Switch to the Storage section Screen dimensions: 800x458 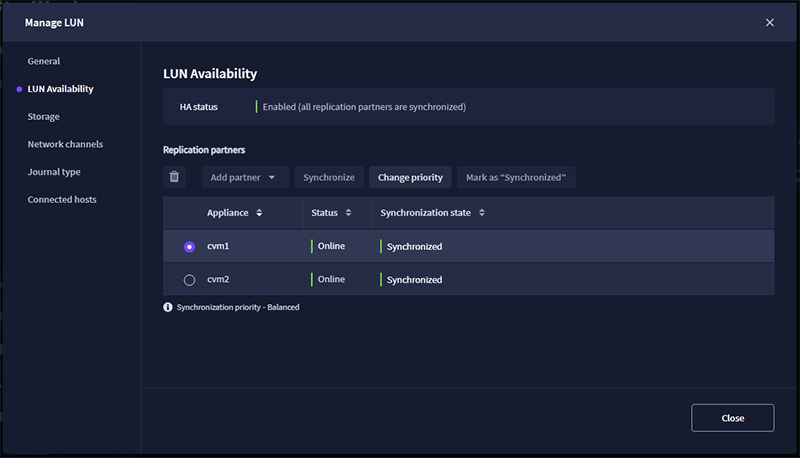43,116
